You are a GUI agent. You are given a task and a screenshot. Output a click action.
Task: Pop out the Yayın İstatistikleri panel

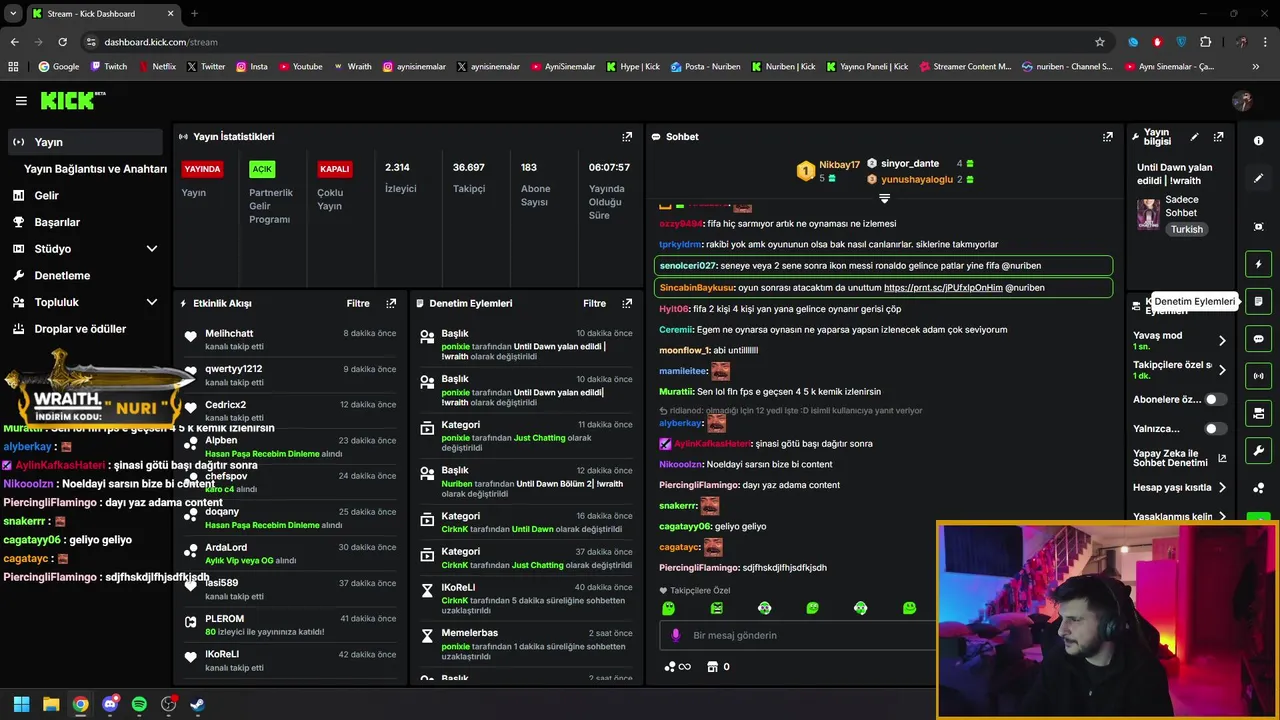tap(627, 137)
